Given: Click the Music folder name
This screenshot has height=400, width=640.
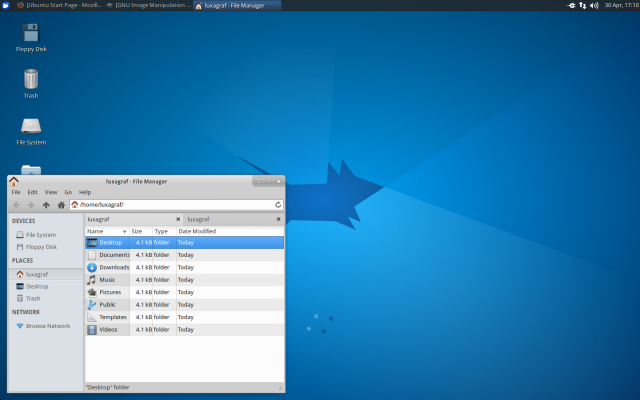Looking at the screenshot, I should click(107, 280).
